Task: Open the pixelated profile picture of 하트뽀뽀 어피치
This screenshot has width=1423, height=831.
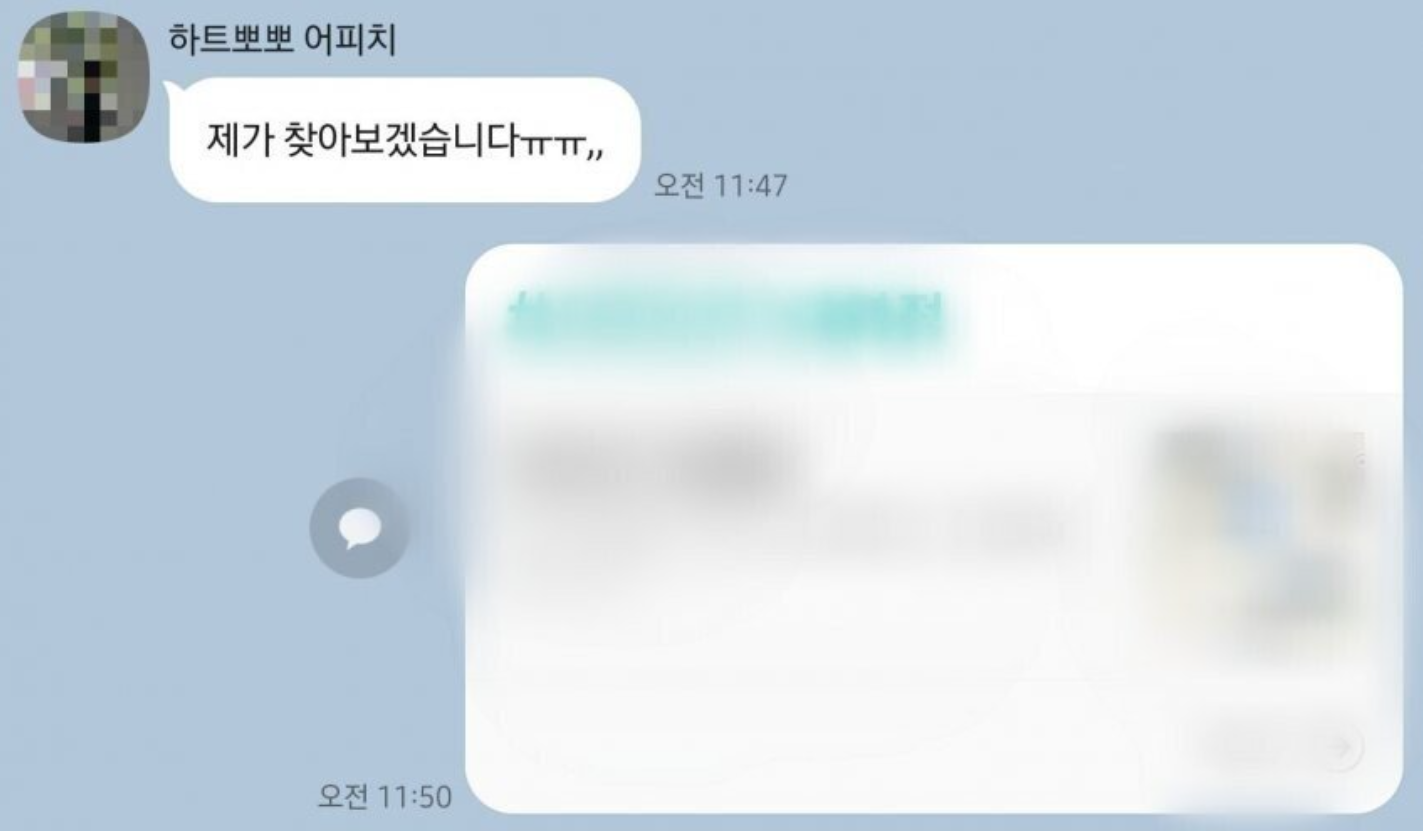Action: (x=84, y=77)
